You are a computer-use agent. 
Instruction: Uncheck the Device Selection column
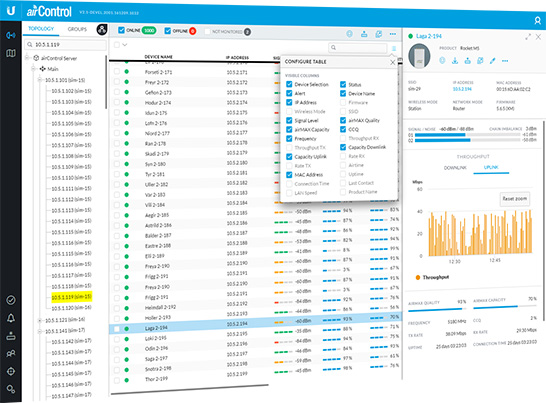[289, 84]
